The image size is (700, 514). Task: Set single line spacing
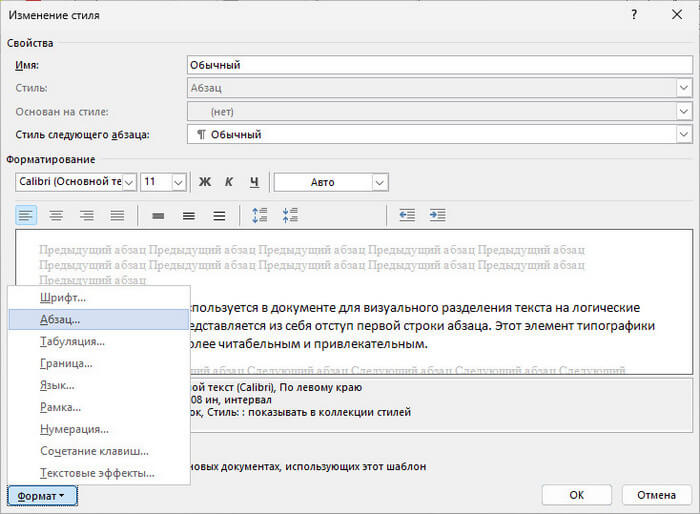(158, 216)
